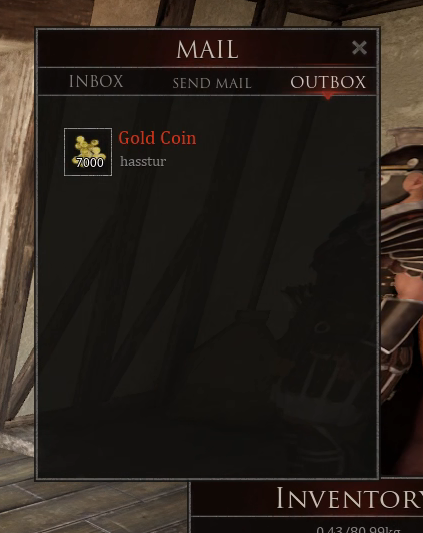This screenshot has height=533, width=423.
Task: Click the Gold Coin pile icon
Action: (88, 152)
